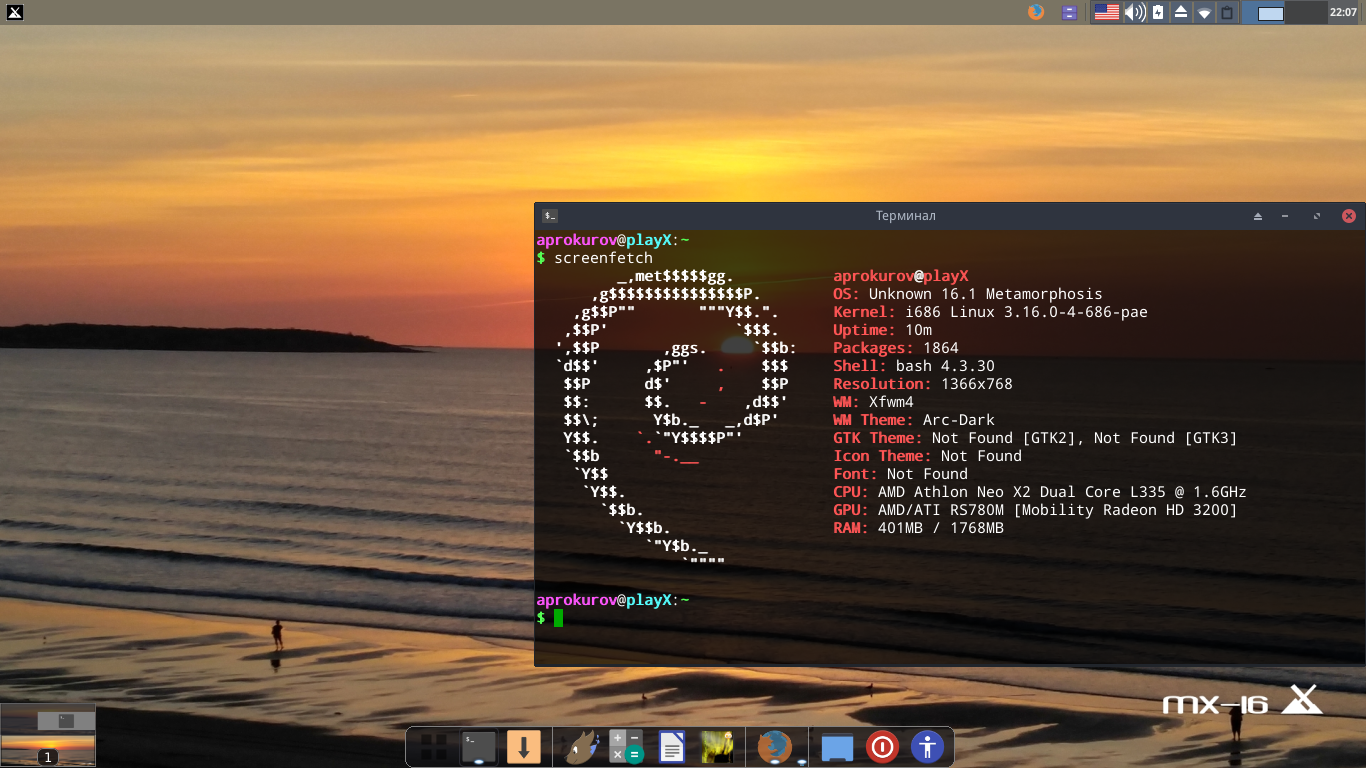1366x768 pixels.
Task: Launch Firefox from the top panel
Action: pyautogui.click(x=1036, y=12)
